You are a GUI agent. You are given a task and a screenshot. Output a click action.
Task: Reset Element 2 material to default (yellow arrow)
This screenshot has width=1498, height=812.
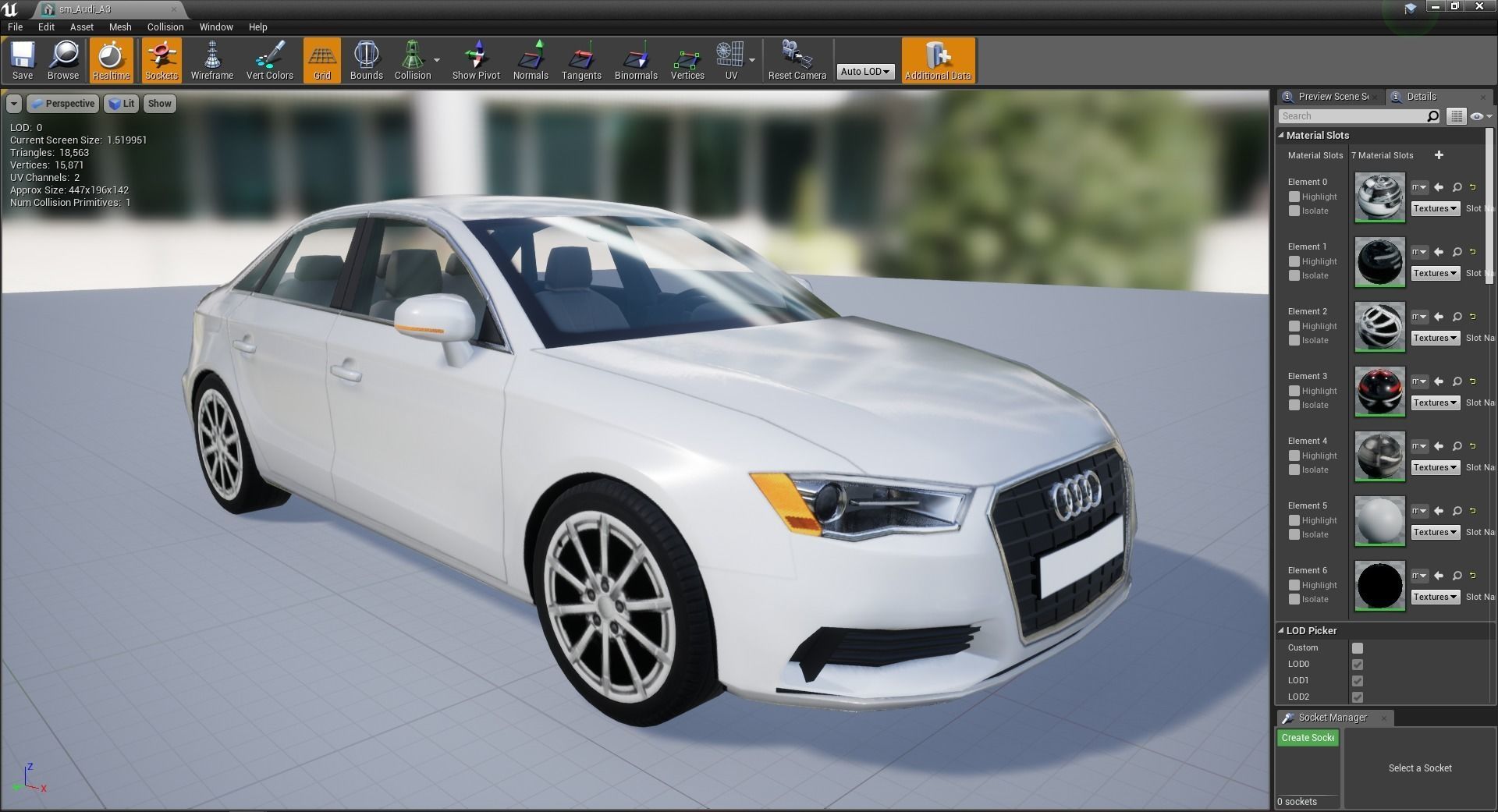(x=1473, y=317)
